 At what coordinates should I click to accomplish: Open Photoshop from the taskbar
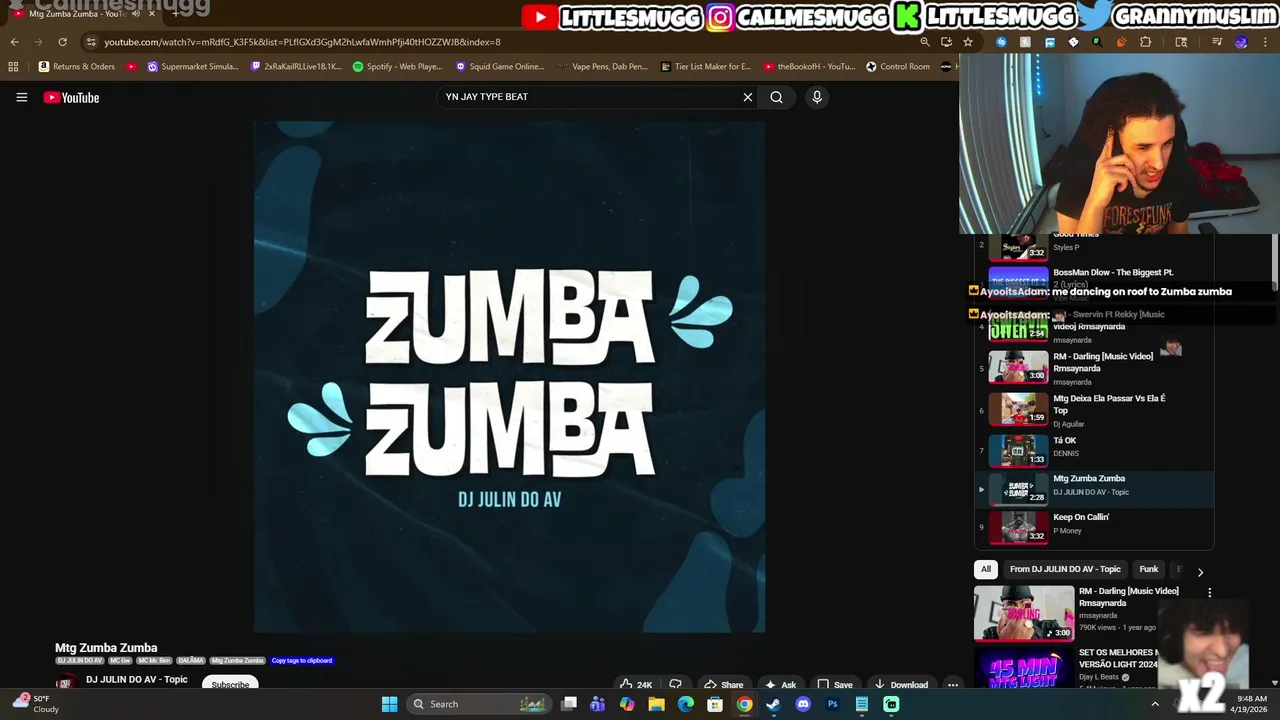click(832, 704)
